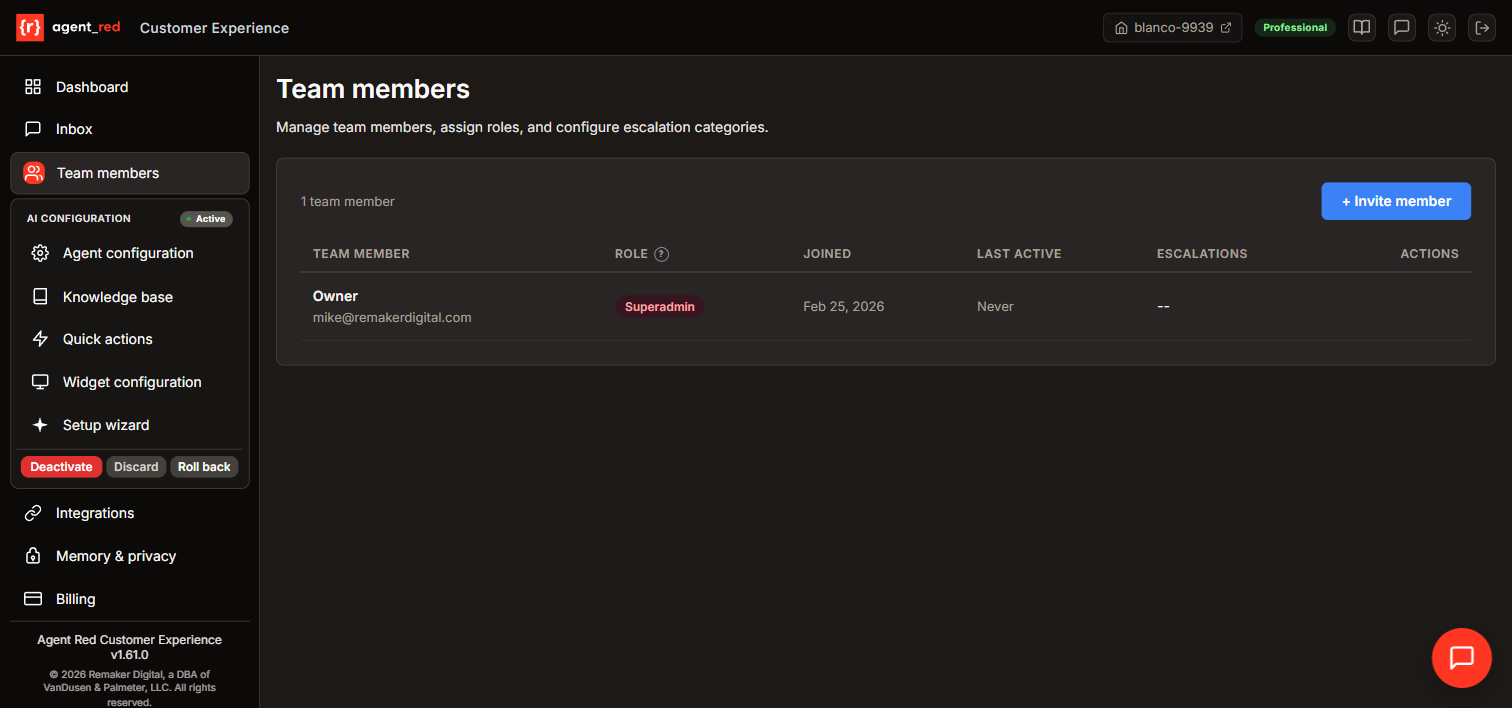
Task: Open the floating chat widget bubble
Action: pos(1461,657)
